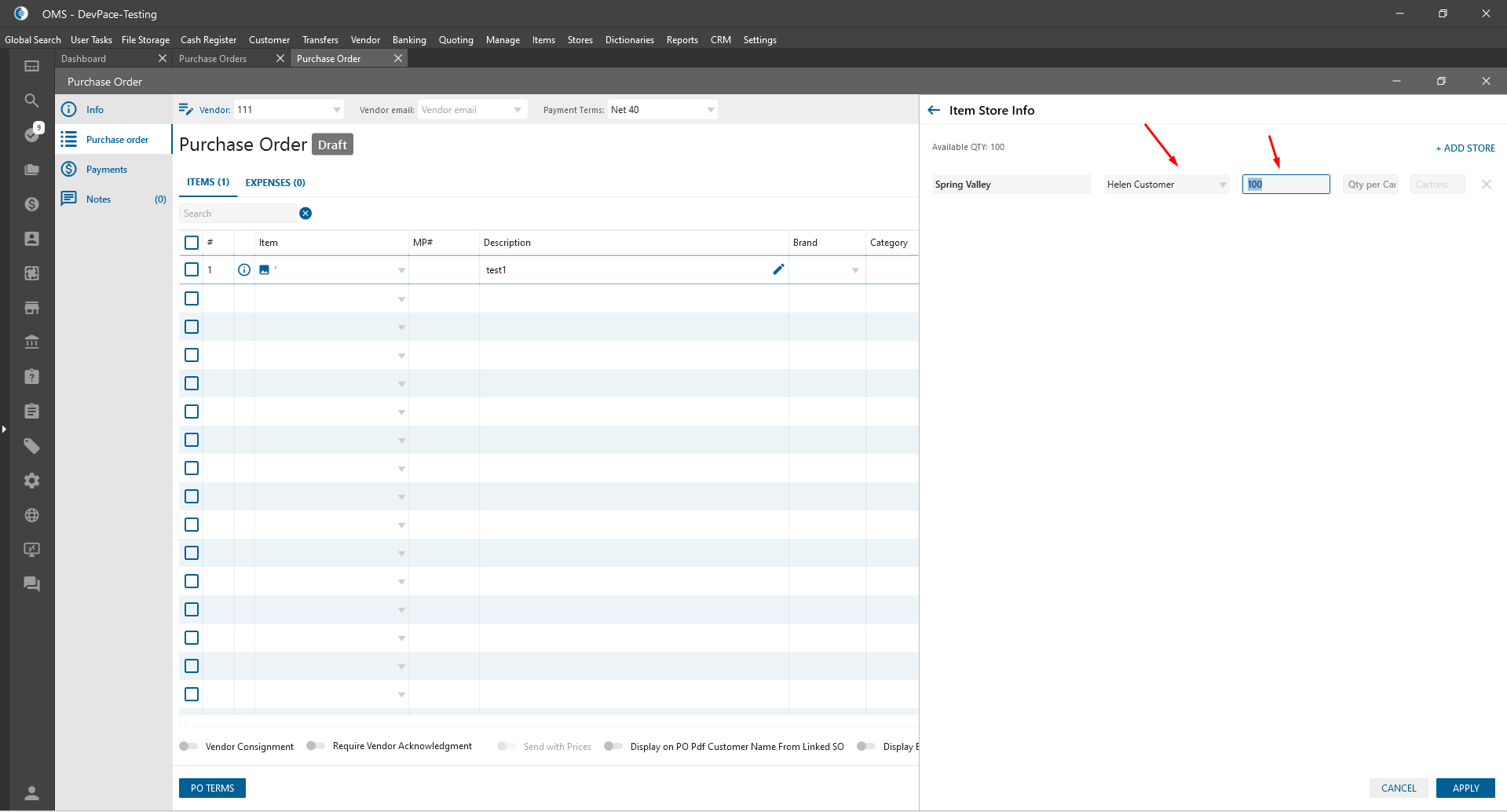Open the Notes section in side panel

[x=114, y=199]
